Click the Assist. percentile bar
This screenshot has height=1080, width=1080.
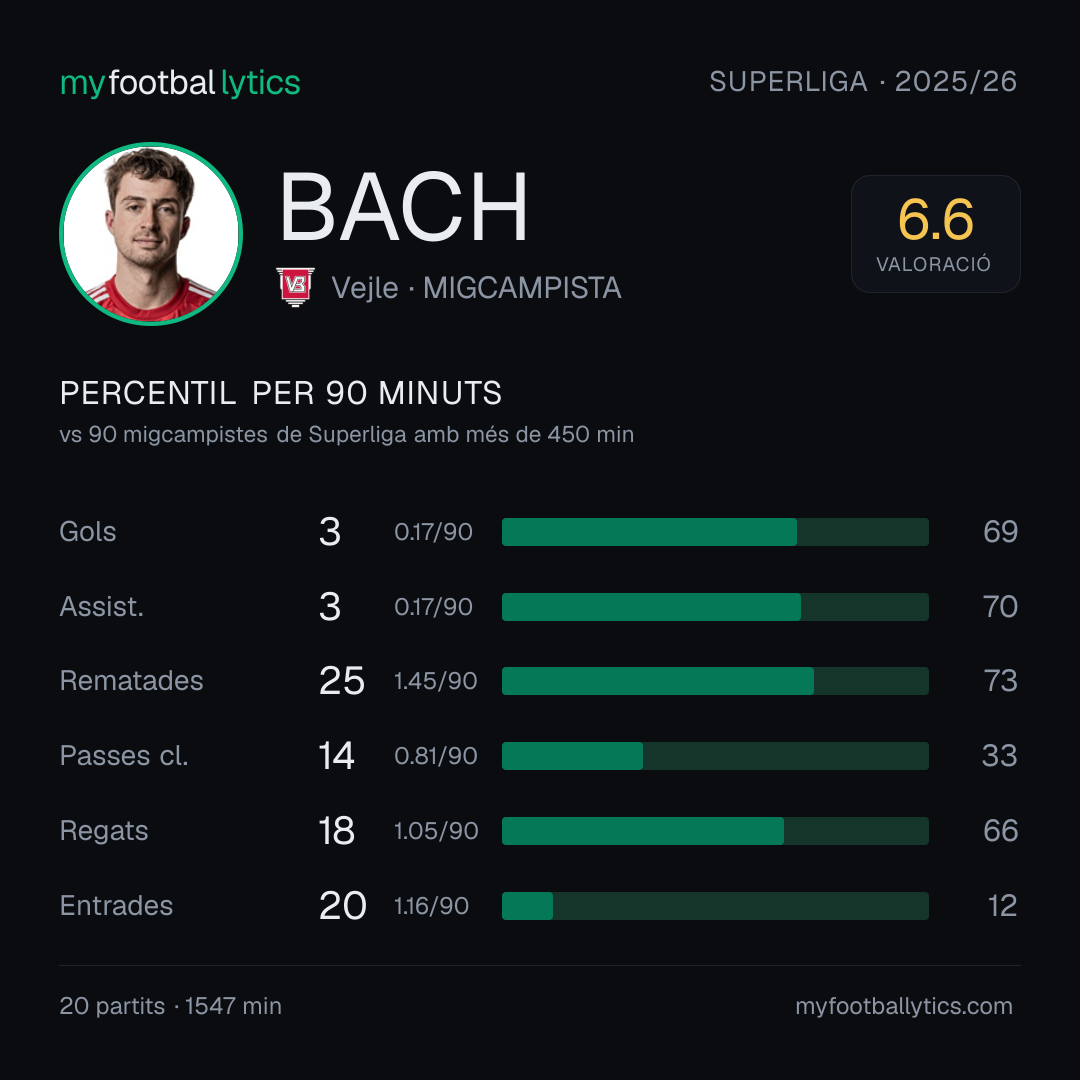point(715,607)
